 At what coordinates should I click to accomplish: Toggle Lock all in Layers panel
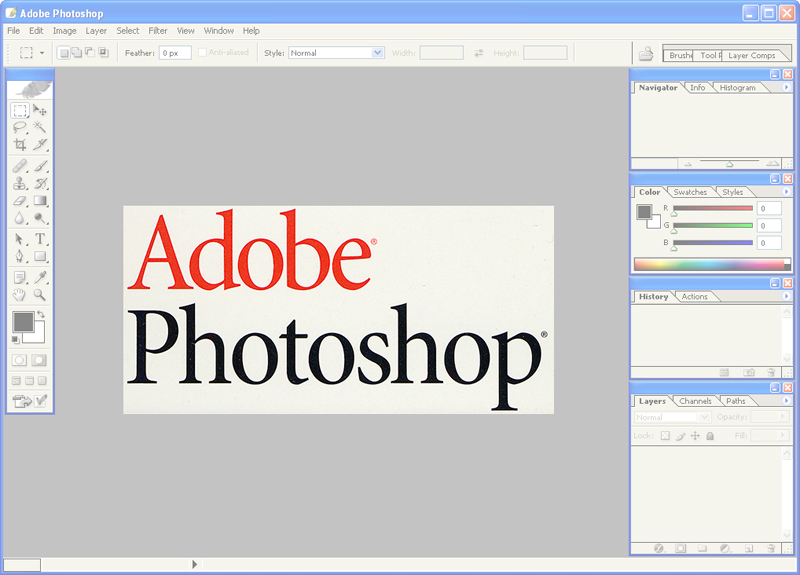coord(710,436)
